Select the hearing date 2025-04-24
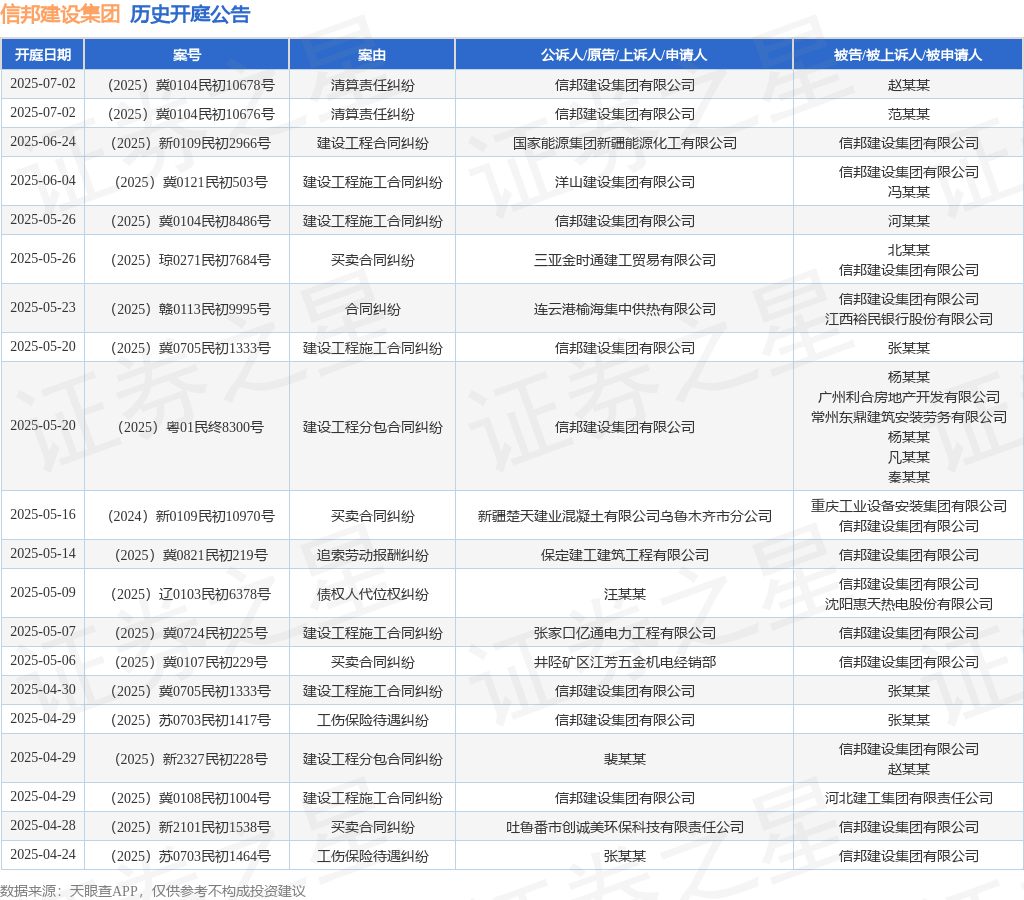Screen dimensions: 1024x900 click(43, 855)
